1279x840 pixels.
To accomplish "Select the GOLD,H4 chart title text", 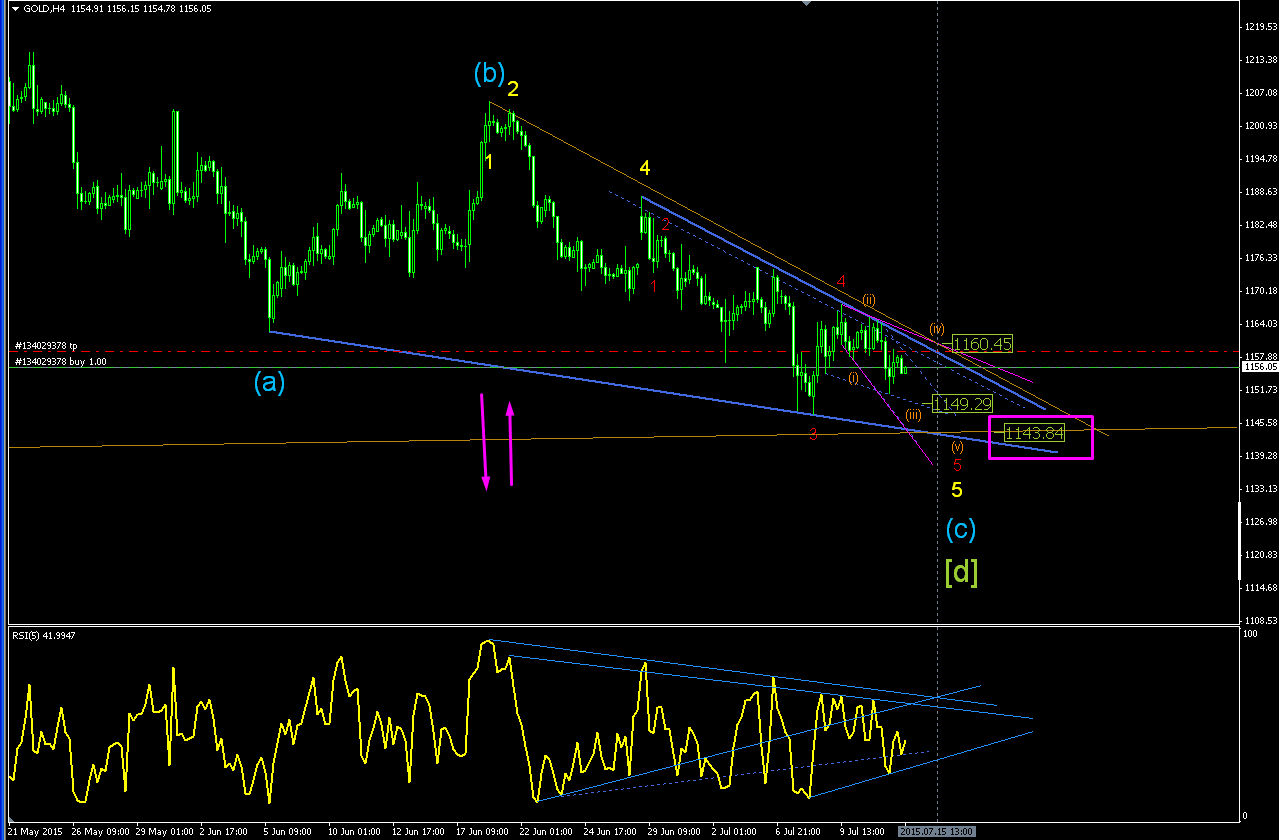I will (x=45, y=9).
